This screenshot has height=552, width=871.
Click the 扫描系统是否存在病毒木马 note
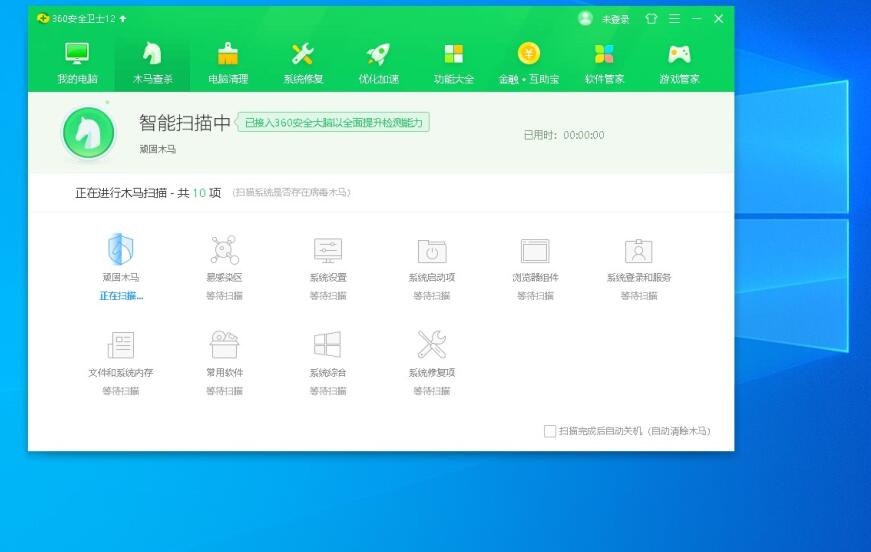[291, 193]
